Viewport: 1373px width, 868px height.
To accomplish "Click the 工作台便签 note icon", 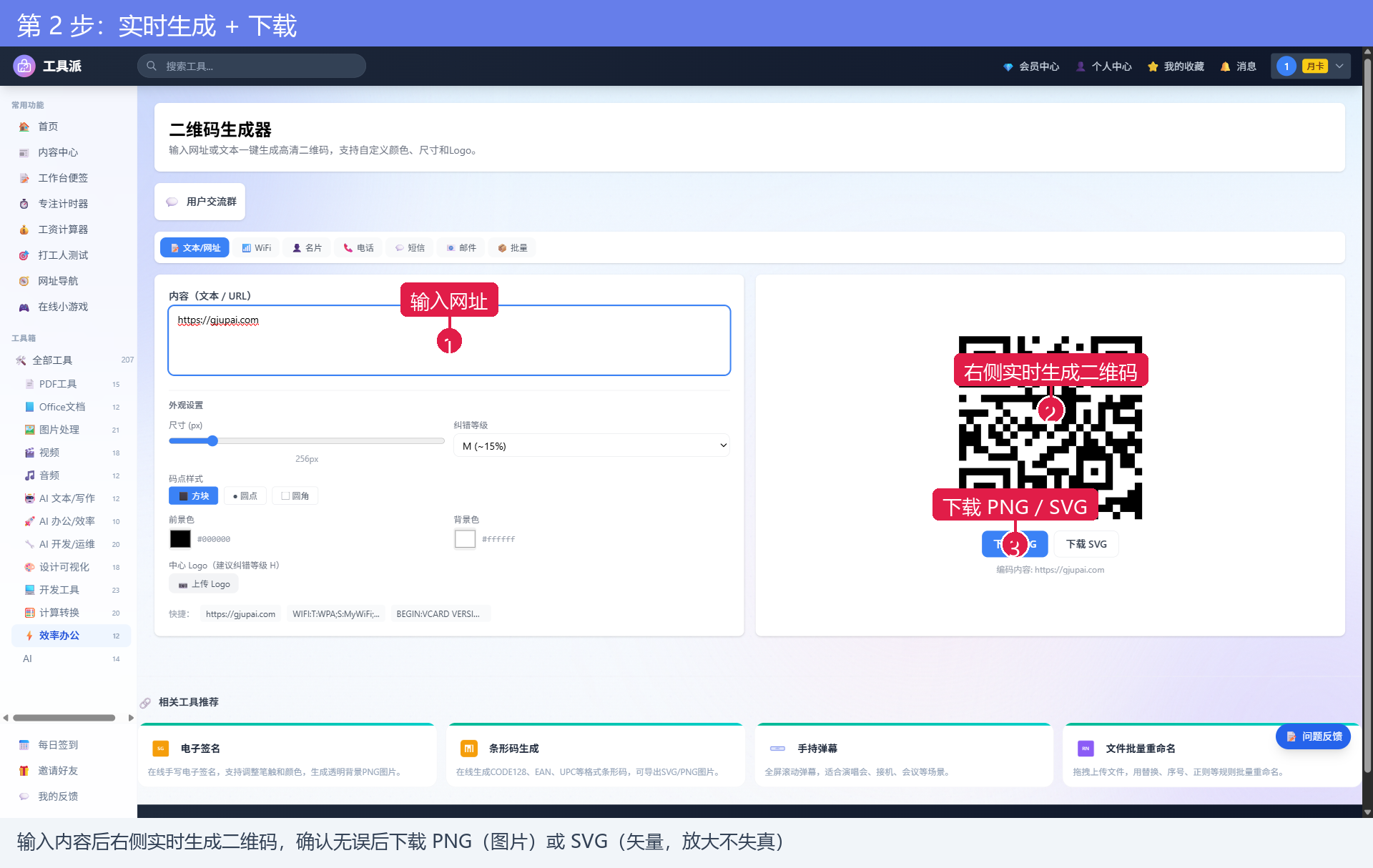I will click(24, 178).
